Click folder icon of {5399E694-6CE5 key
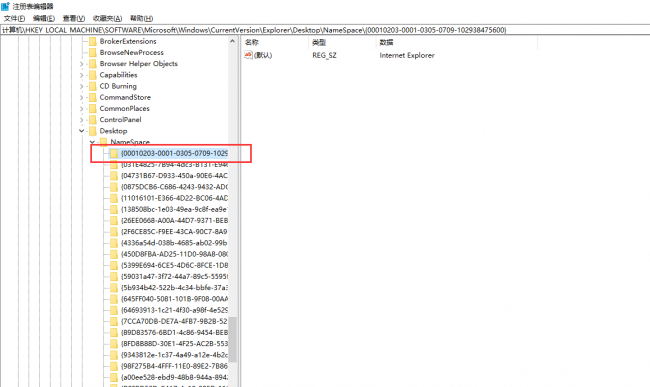Viewport: 650px width, 387px height. [x=114, y=265]
